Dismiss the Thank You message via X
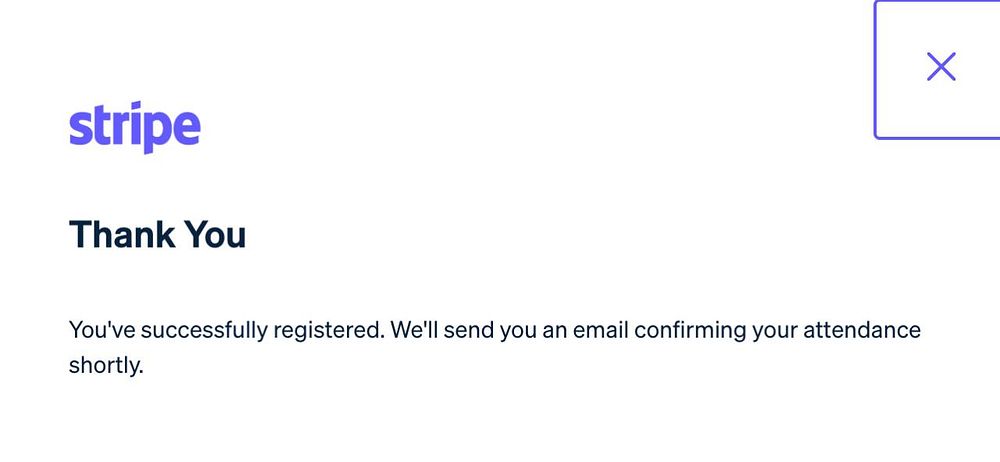 click(941, 67)
